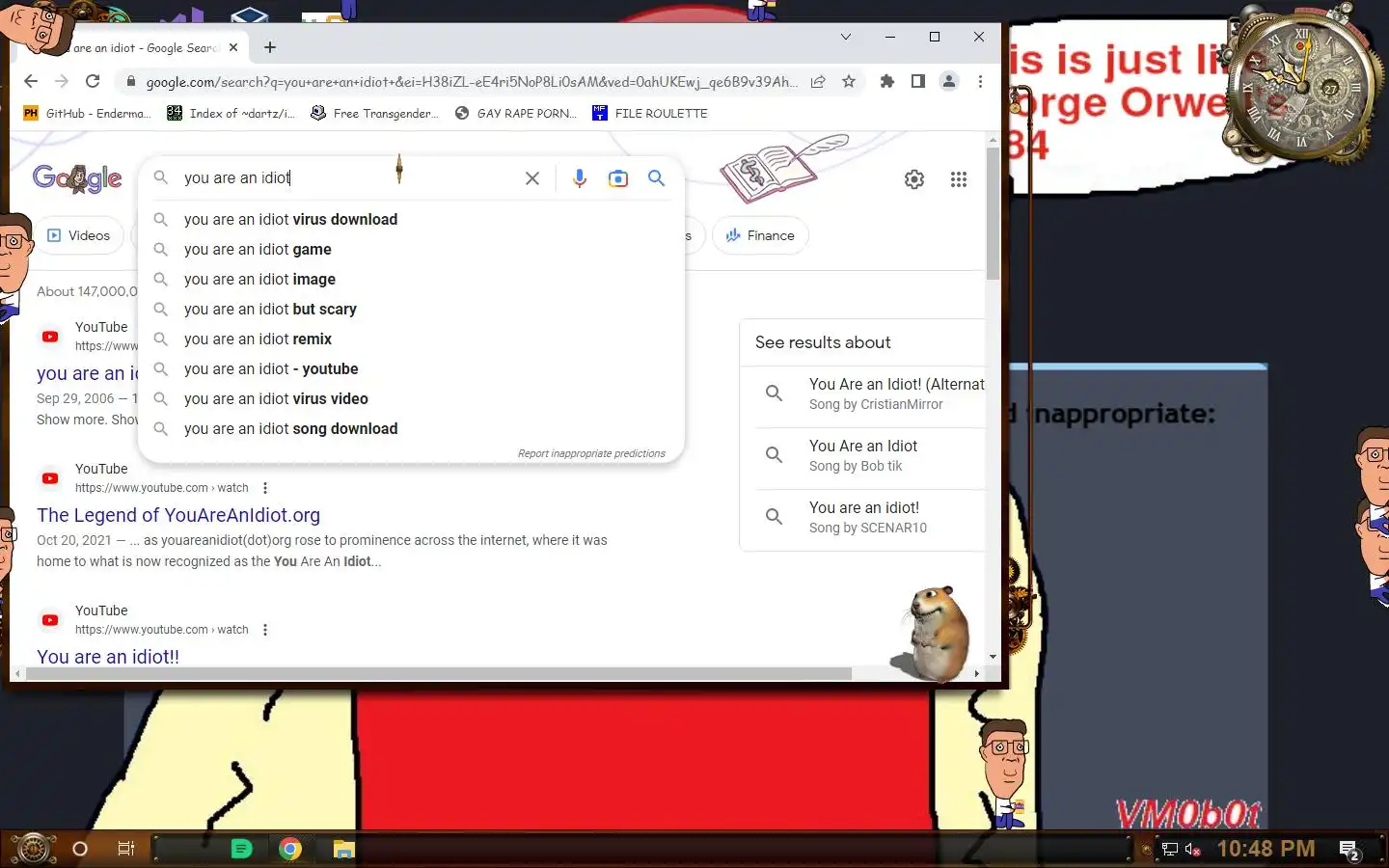Click the padlock site info icon
This screenshot has height=868, width=1389.
[x=131, y=82]
